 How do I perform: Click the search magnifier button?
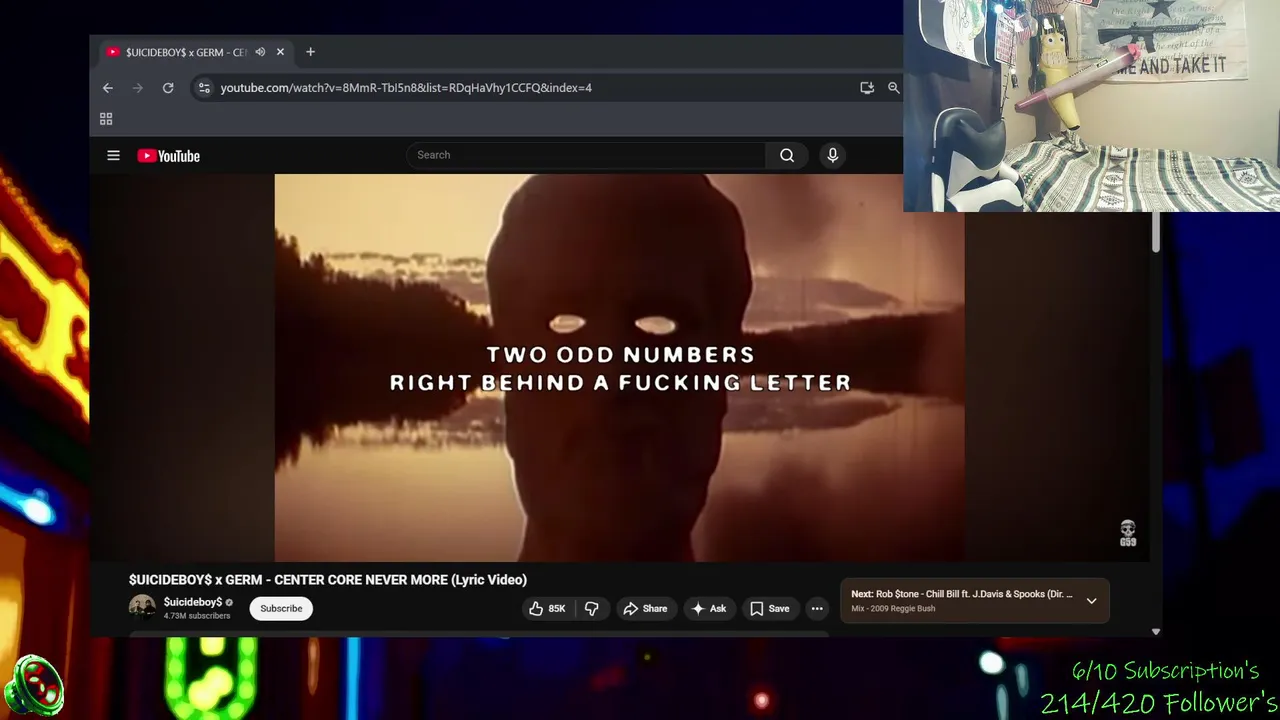pos(787,155)
